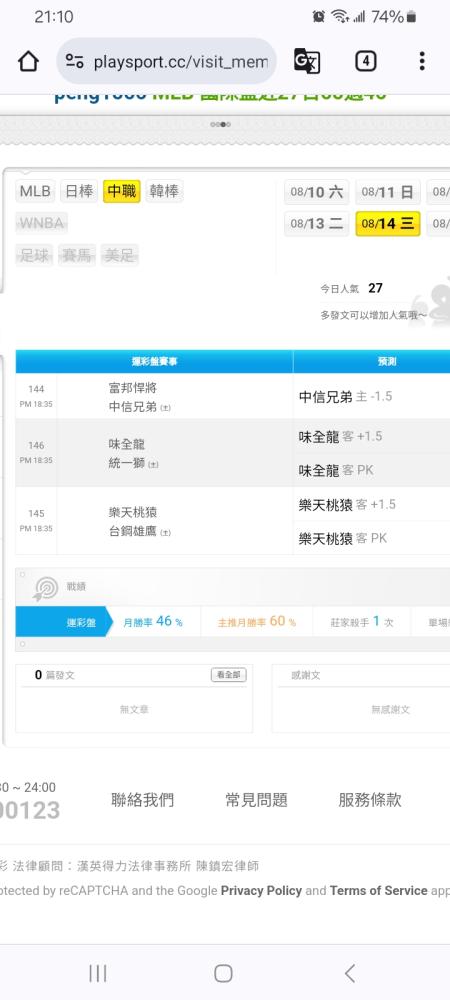The width and height of the screenshot is (450, 1000).
Task: Open the tab switcher showing 4 tabs
Action: [x=365, y=61]
